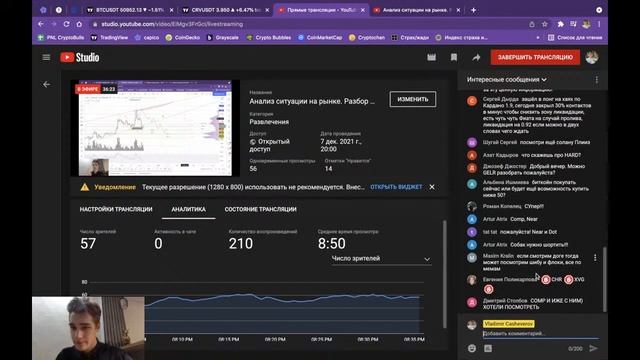Click ОТКРЫТЬ ВИДЖЕТ link

pyautogui.click(x=396, y=187)
